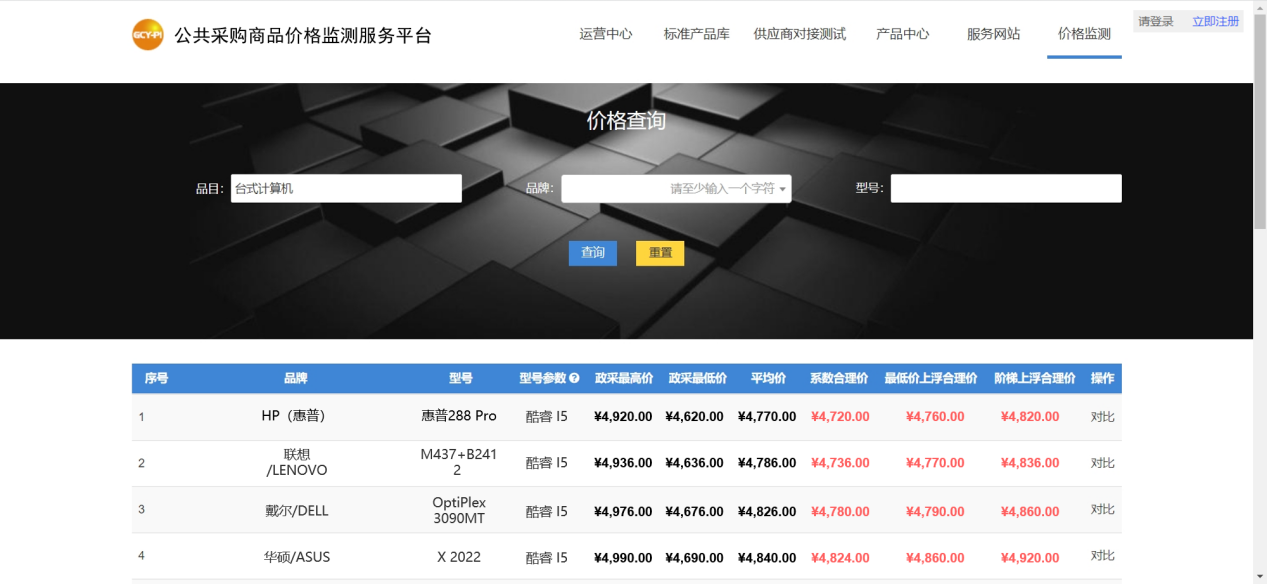Screen dimensions: 1267x584
Task: Click 对比 for the HP 惠普288 Pro row
Action: 1102,417
